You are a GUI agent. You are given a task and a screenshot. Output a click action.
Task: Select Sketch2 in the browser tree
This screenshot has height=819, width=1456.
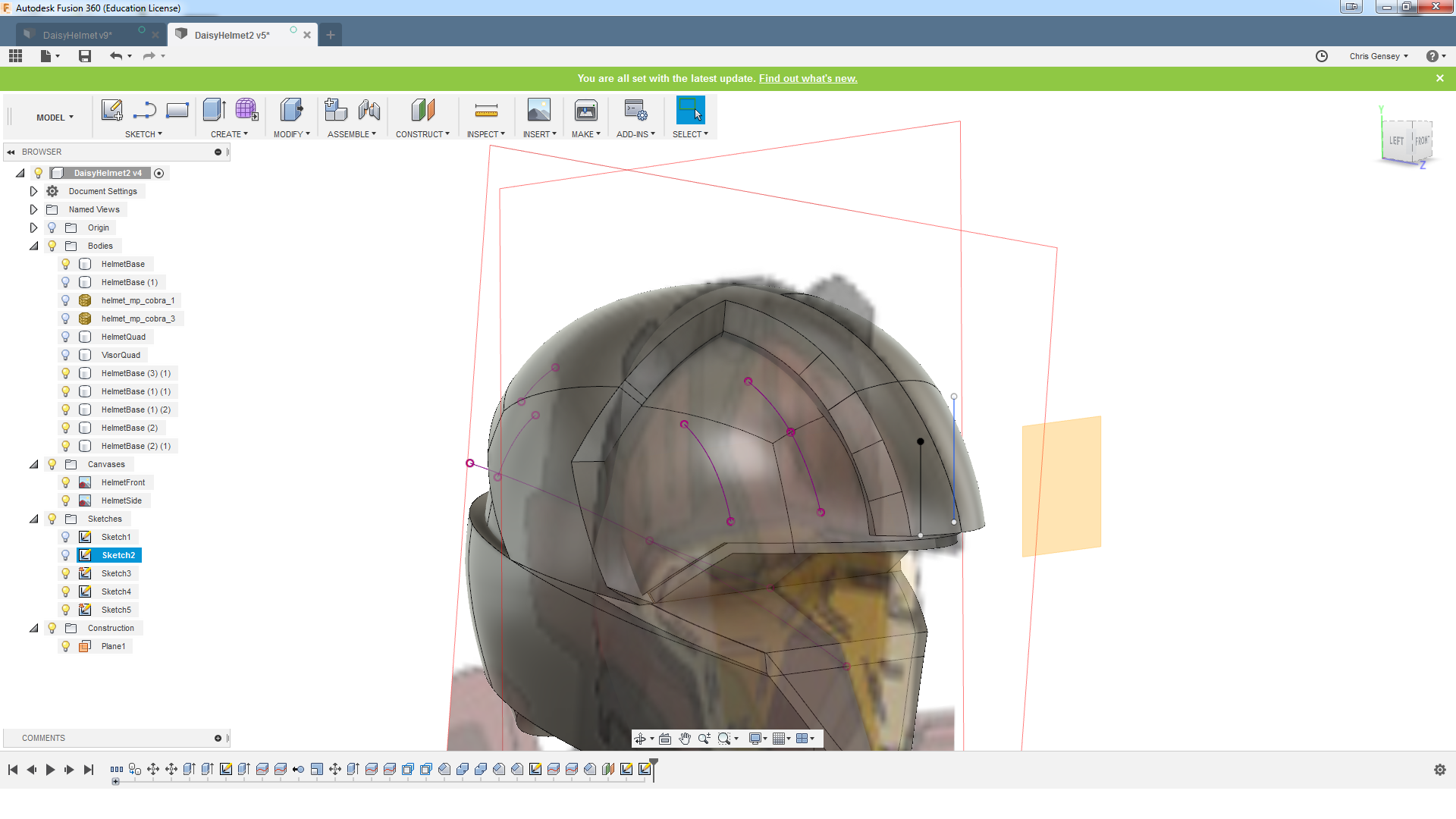pyautogui.click(x=118, y=555)
